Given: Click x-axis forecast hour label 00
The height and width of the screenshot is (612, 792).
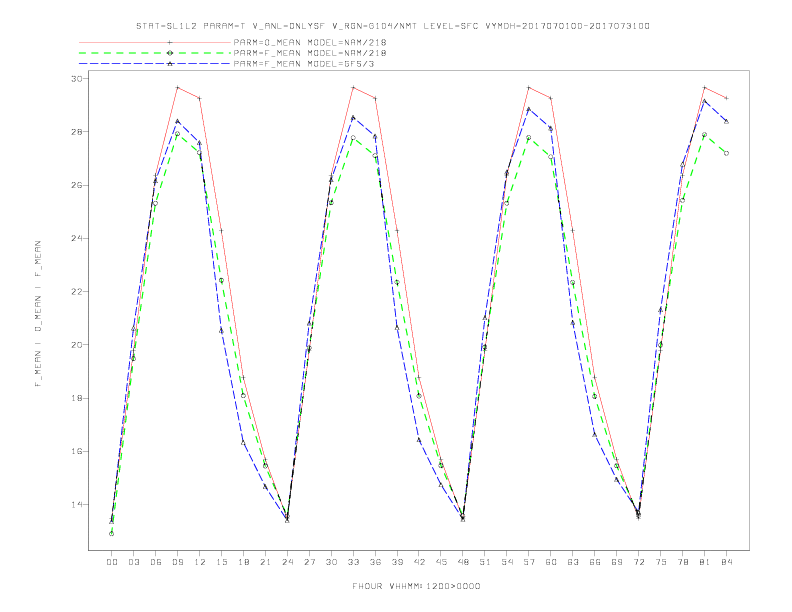Looking at the screenshot, I should click(112, 562).
